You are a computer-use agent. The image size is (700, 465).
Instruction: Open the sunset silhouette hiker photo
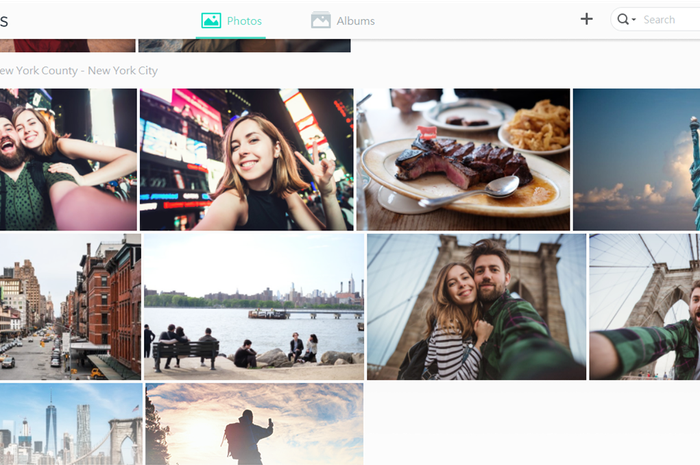pos(254,424)
